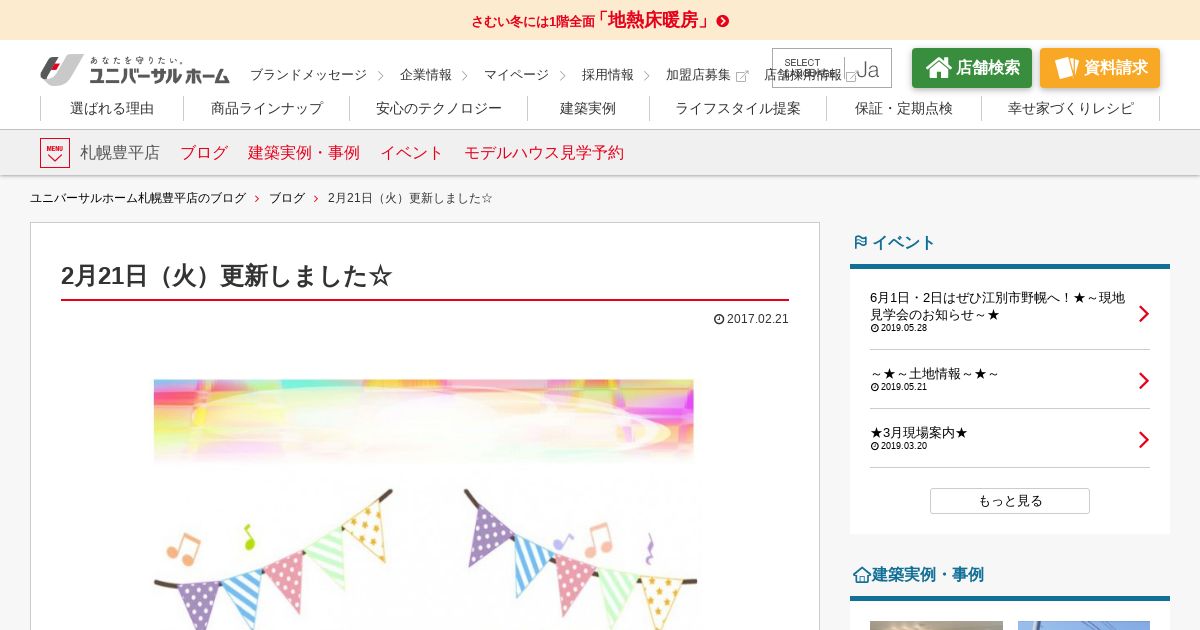Select 建築実例 in main navigation
Viewport: 1200px width, 630px height.
[x=588, y=109]
